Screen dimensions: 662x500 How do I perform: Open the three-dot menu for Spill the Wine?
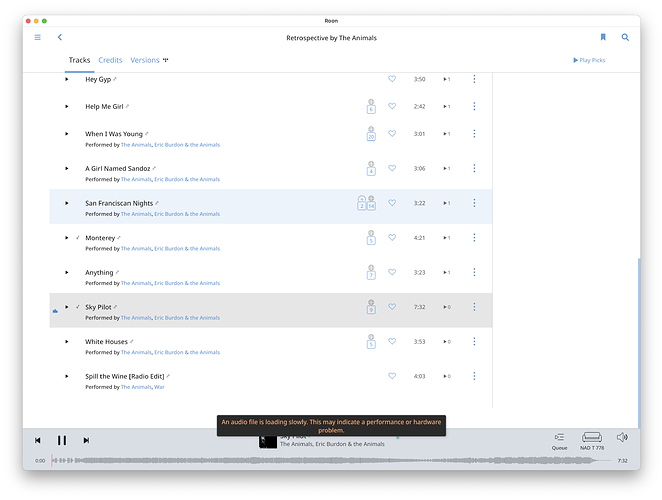click(x=474, y=376)
